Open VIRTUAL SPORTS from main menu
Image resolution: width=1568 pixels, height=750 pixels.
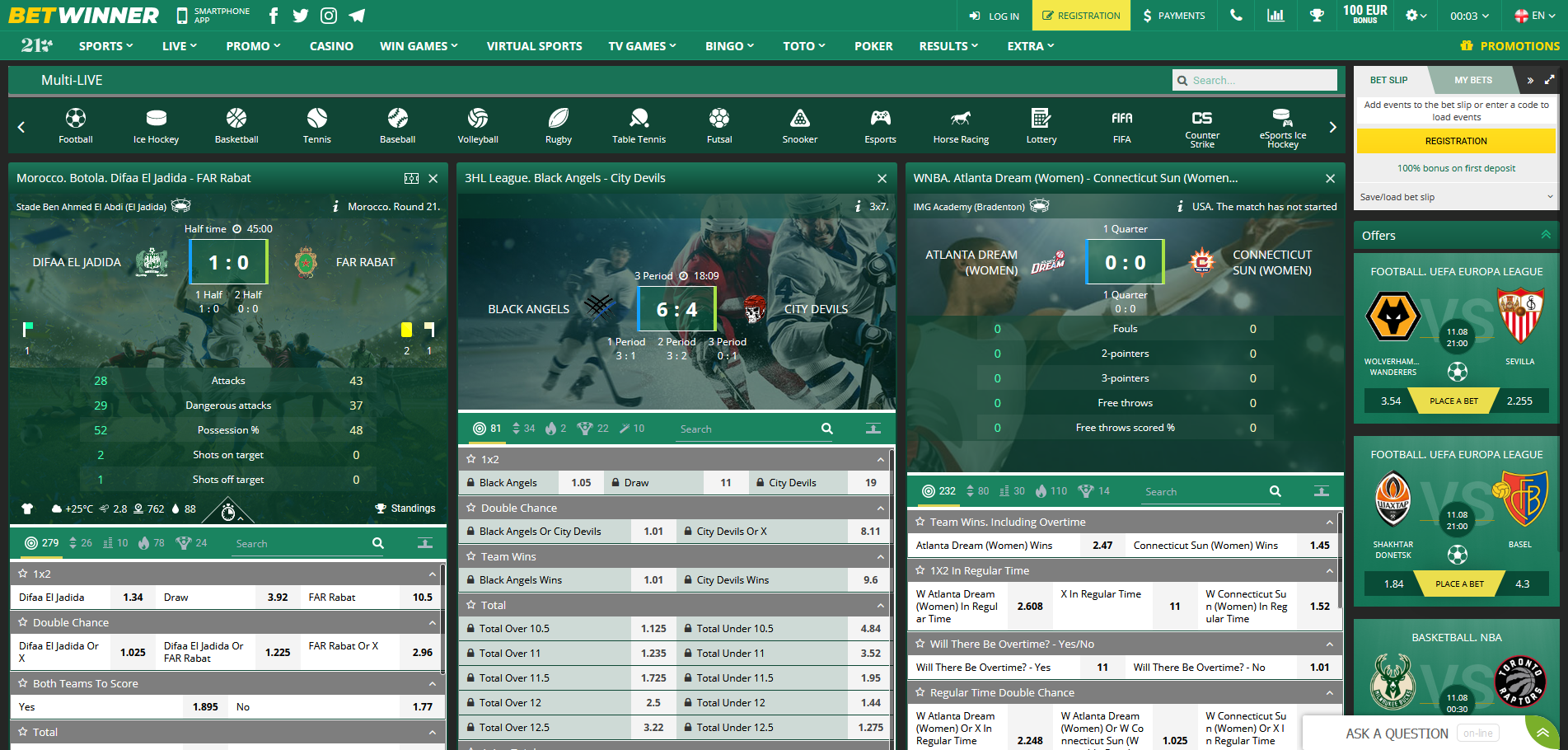(x=534, y=46)
